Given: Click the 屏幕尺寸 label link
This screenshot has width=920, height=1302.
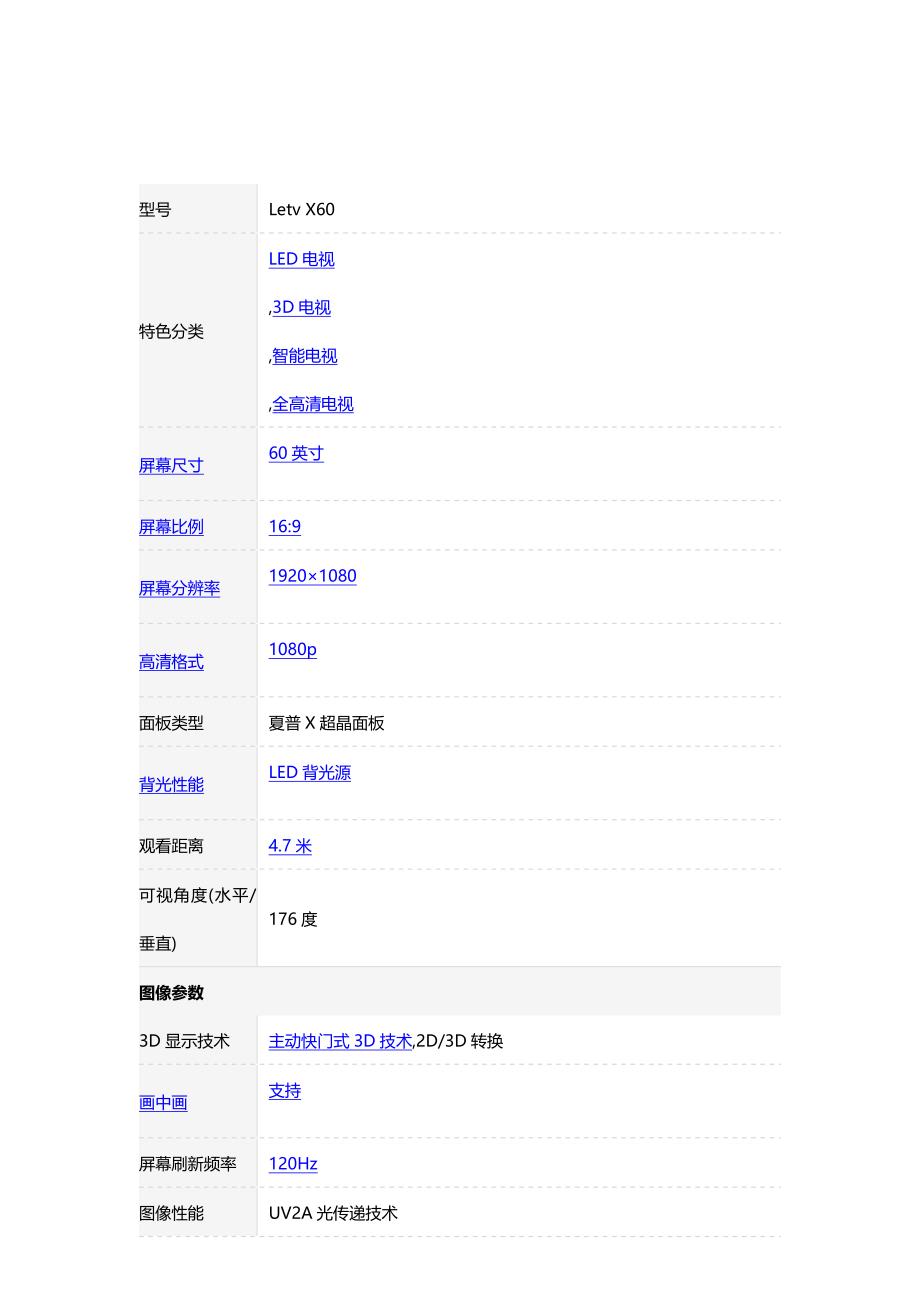Looking at the screenshot, I should 171,466.
